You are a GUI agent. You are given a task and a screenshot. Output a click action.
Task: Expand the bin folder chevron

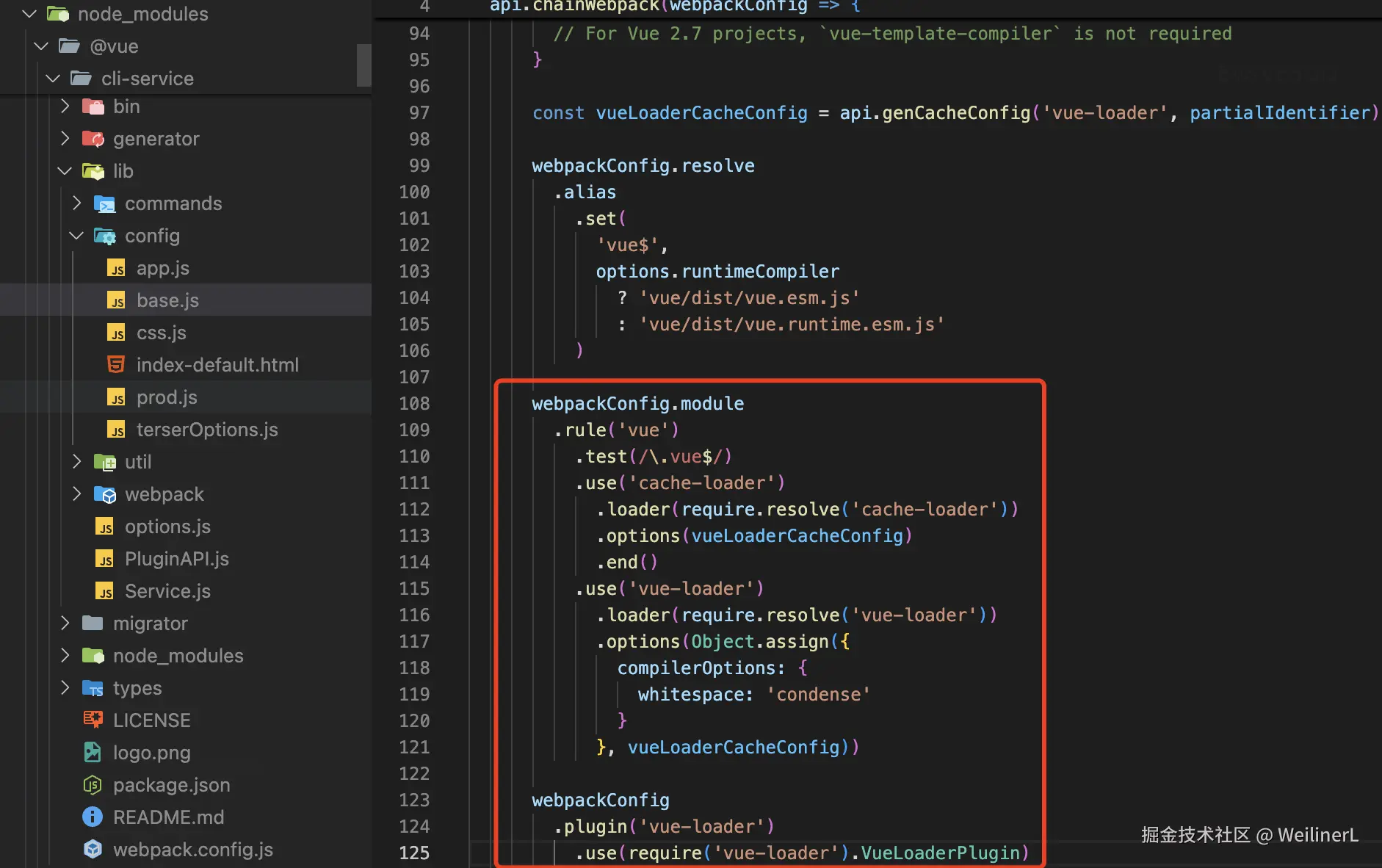coord(65,106)
